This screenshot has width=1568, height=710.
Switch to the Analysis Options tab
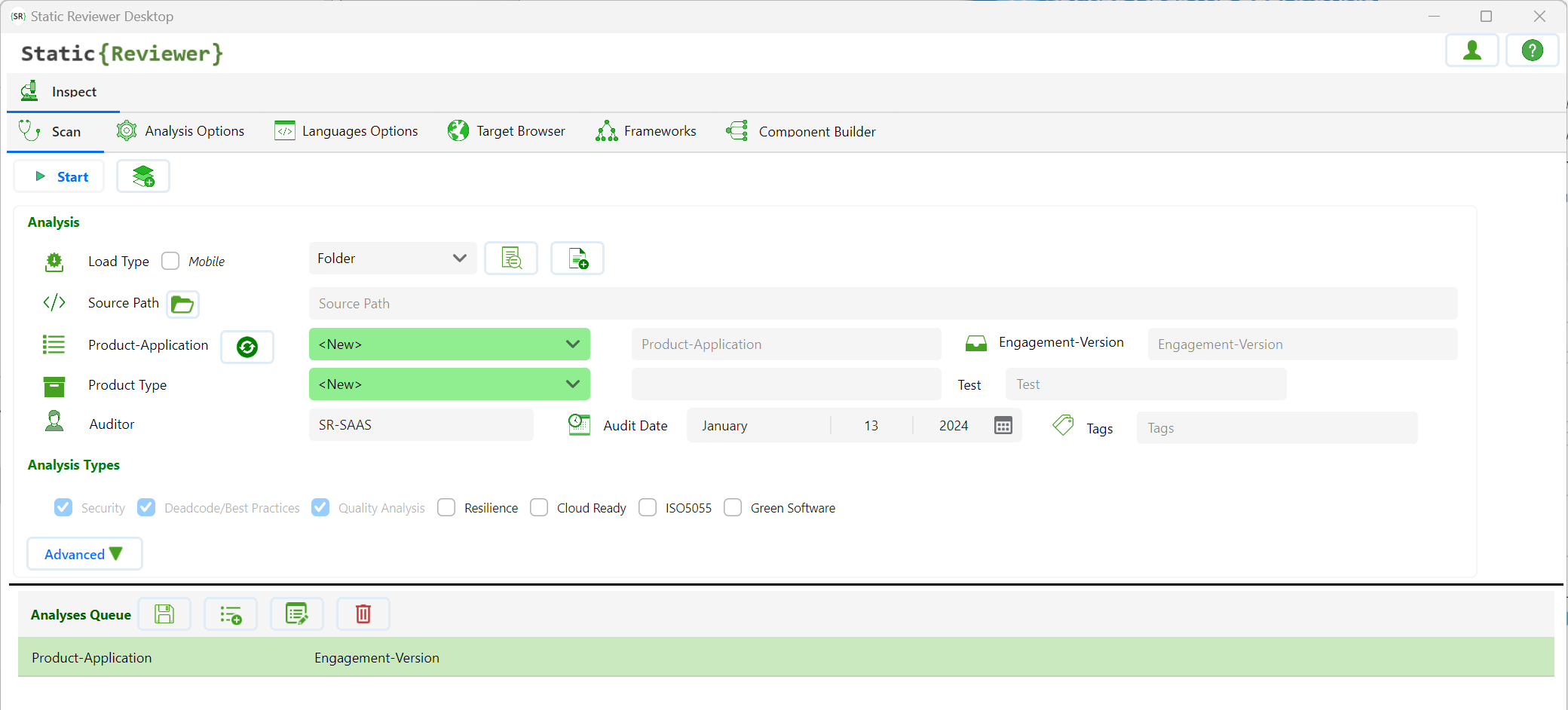tap(181, 131)
